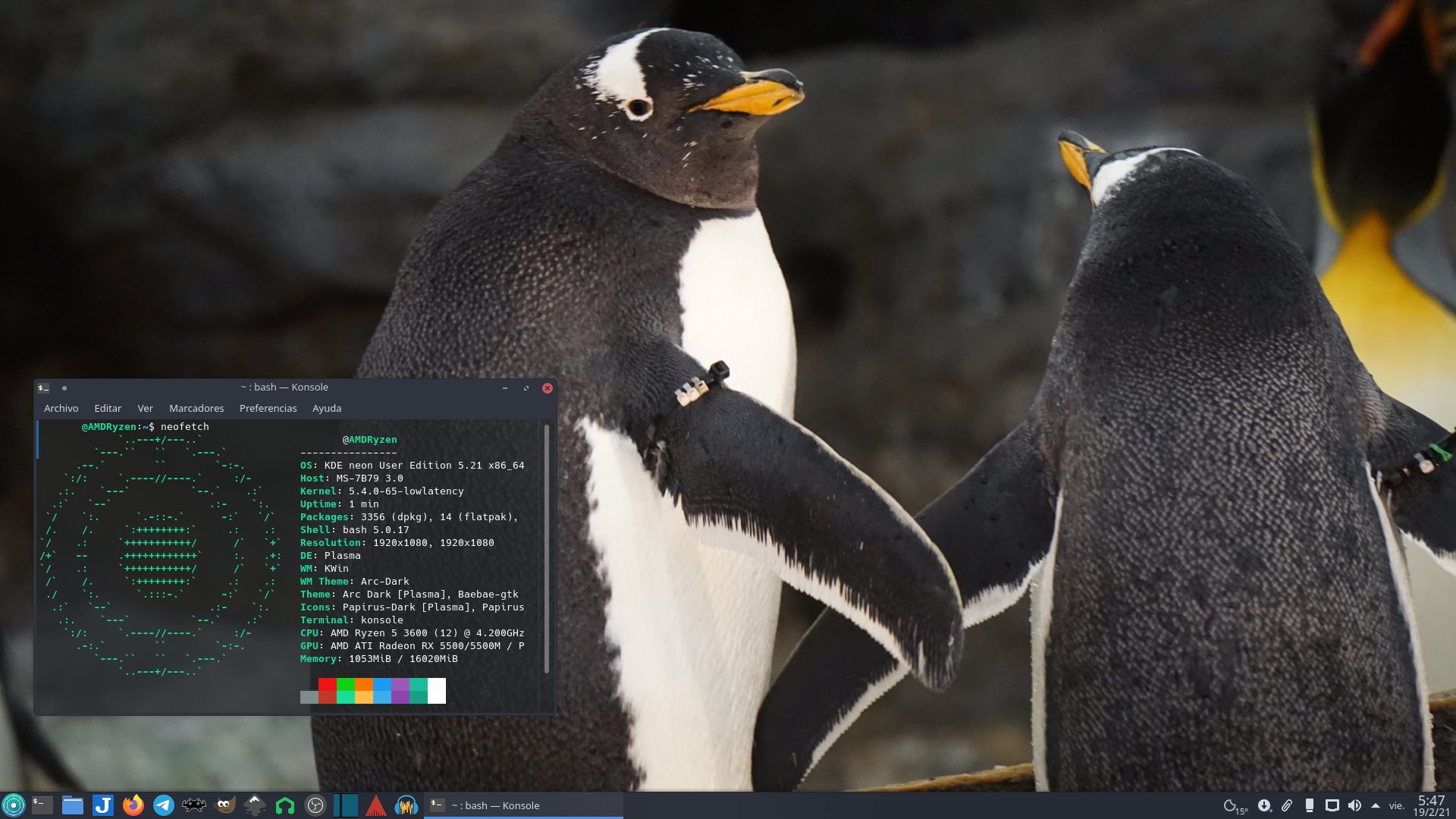
Task: Click the Konsole vertical scrollbar
Action: [547, 549]
